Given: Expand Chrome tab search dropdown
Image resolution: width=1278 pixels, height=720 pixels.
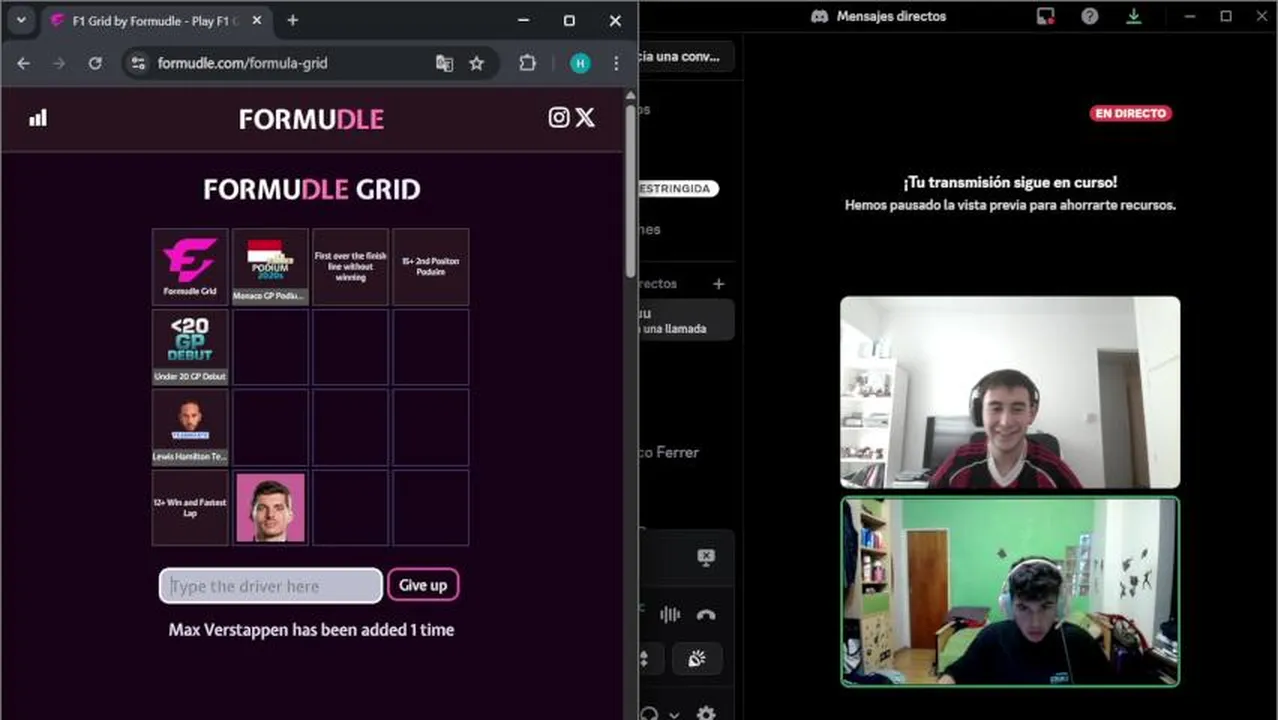Looking at the screenshot, I should [x=21, y=20].
